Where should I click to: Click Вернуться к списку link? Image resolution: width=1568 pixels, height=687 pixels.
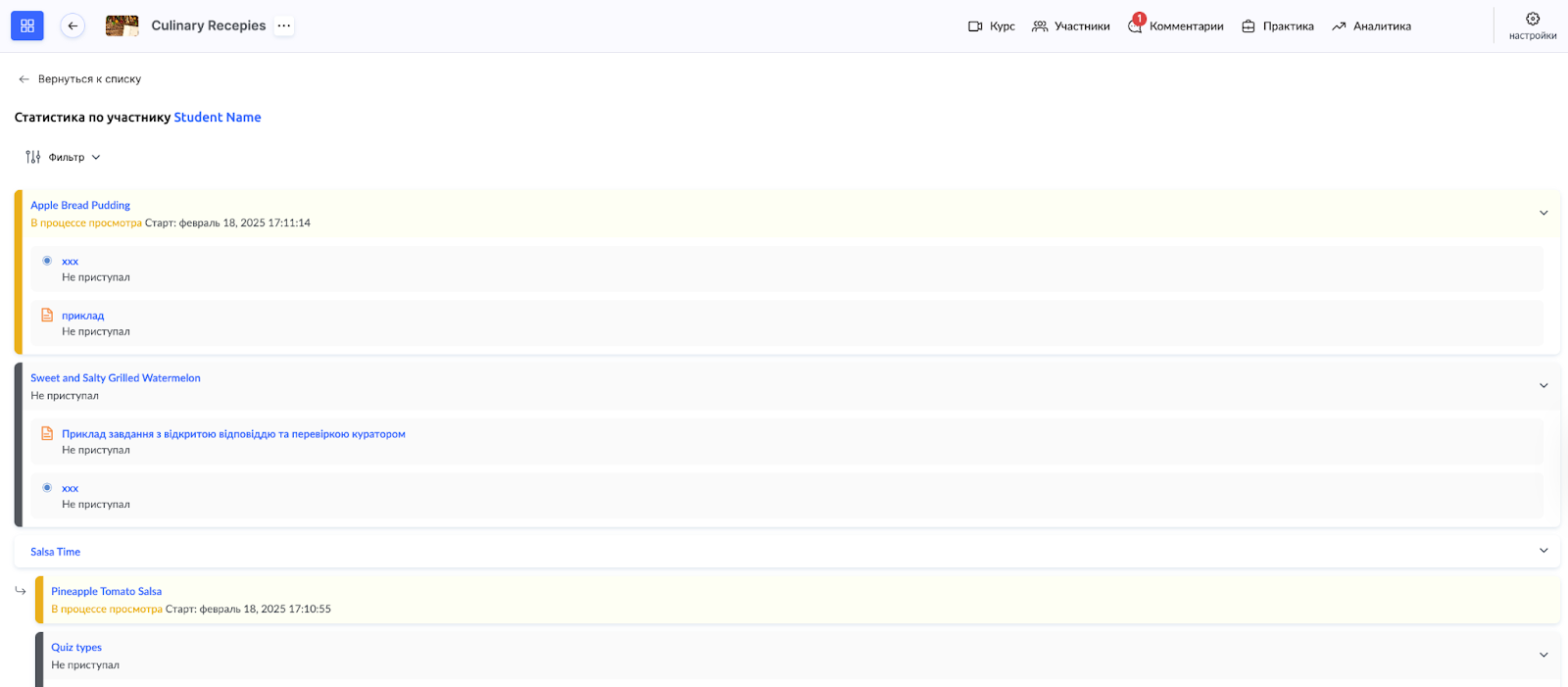pyautogui.click(x=88, y=79)
